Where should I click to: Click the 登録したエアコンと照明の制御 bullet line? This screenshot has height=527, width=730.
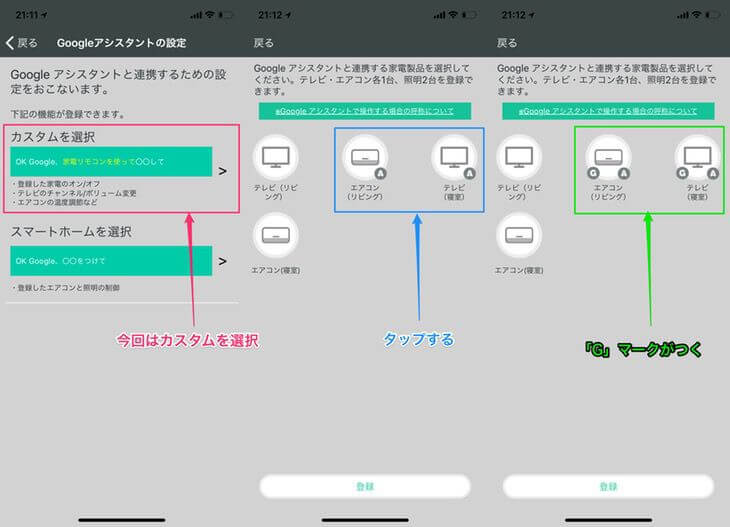(x=66, y=288)
